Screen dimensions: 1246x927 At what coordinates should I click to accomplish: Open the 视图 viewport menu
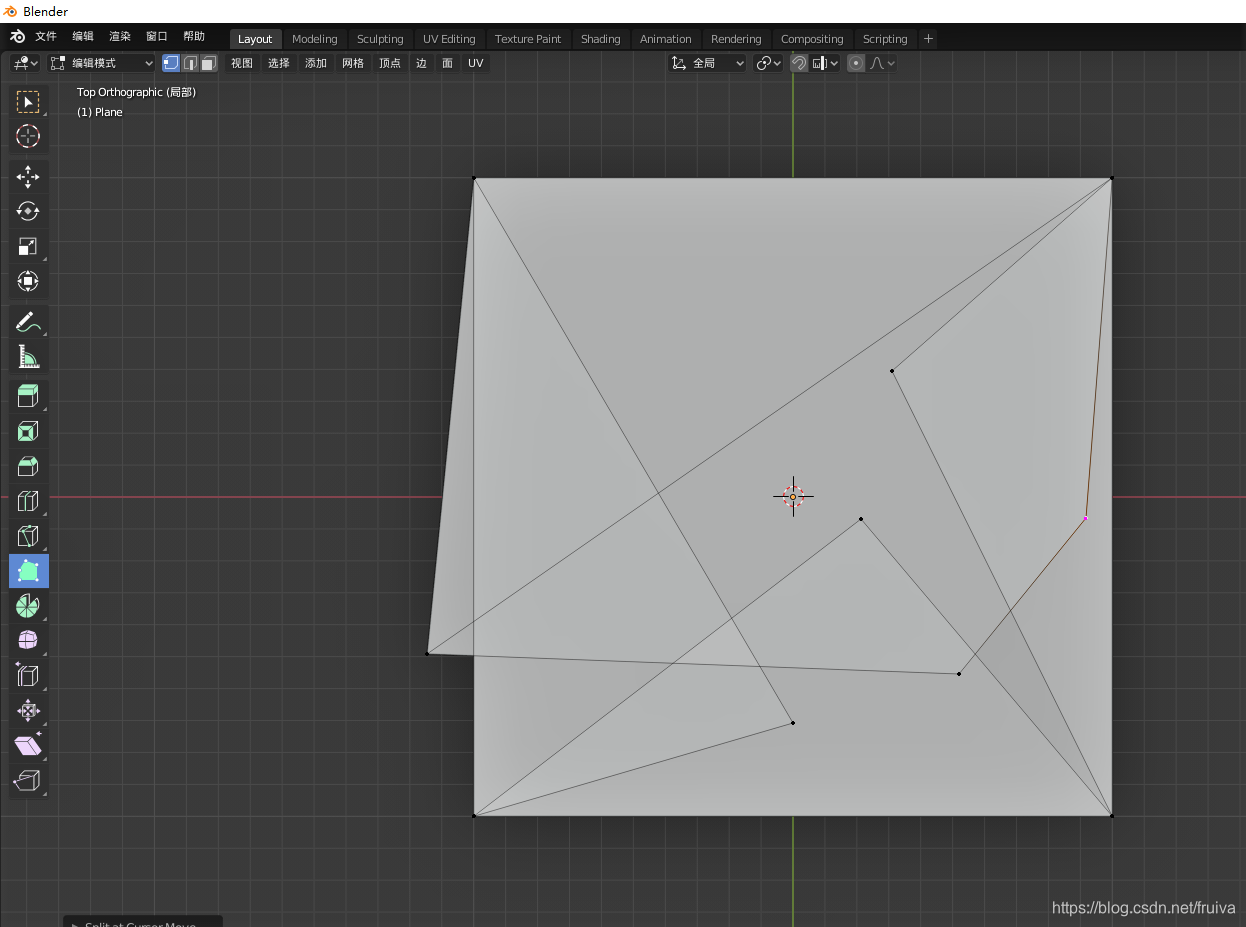242,63
